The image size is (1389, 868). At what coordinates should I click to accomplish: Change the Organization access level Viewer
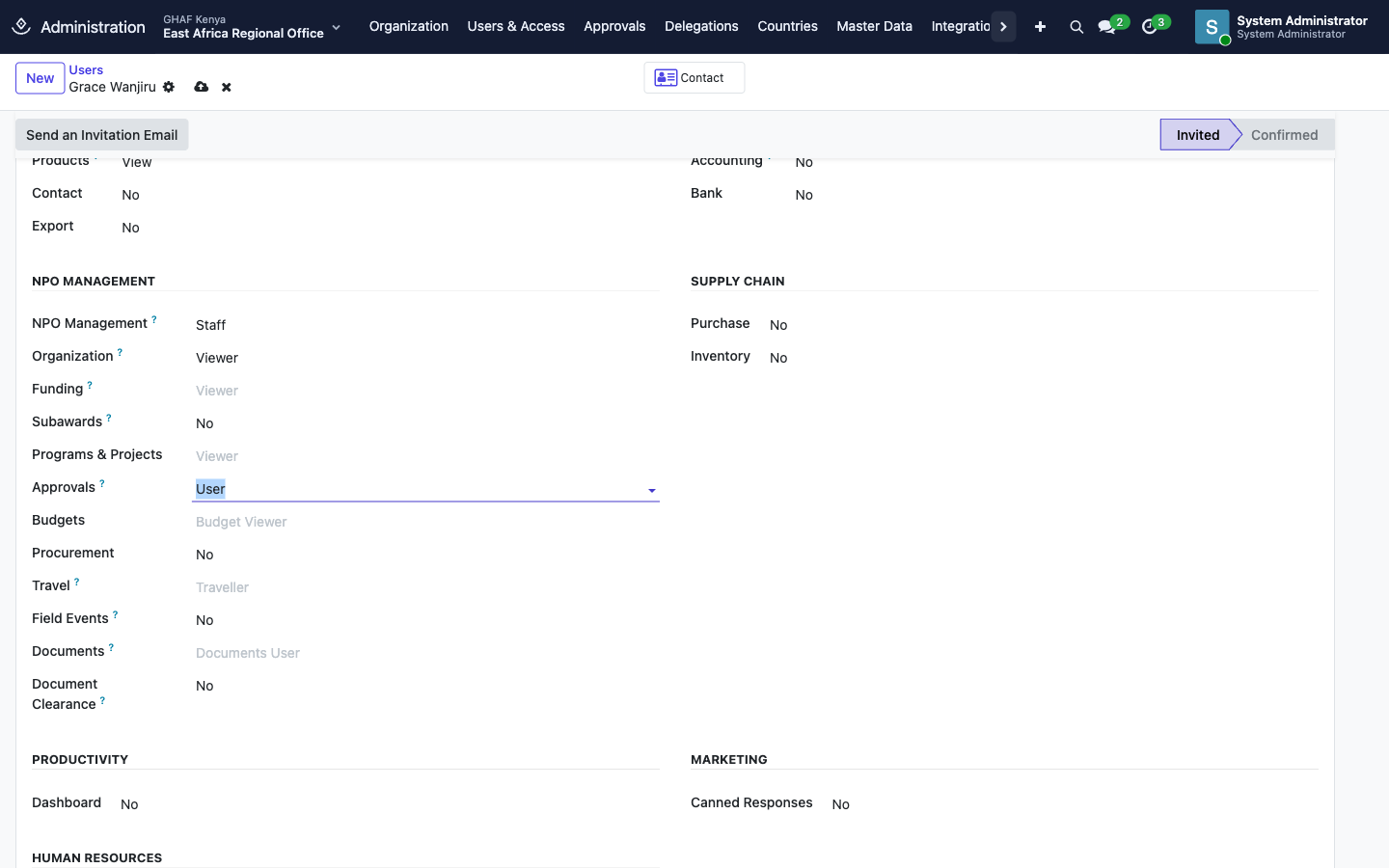(x=425, y=358)
